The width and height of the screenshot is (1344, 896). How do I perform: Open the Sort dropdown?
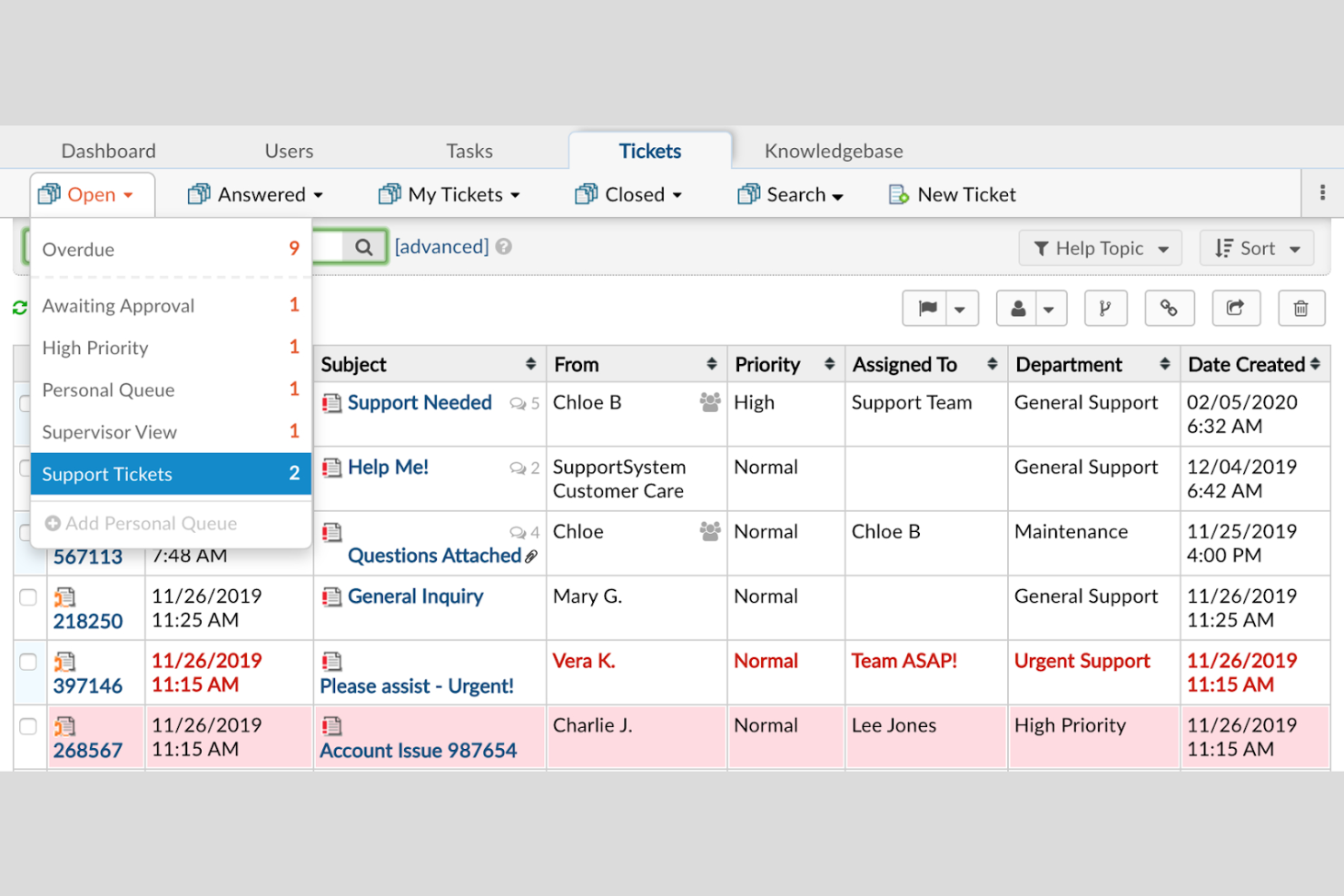pos(1257,248)
